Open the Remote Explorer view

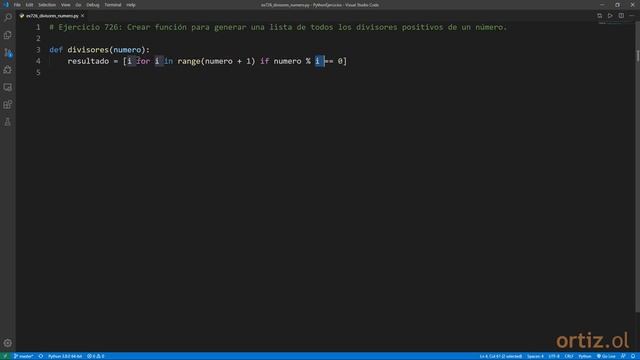point(8,87)
